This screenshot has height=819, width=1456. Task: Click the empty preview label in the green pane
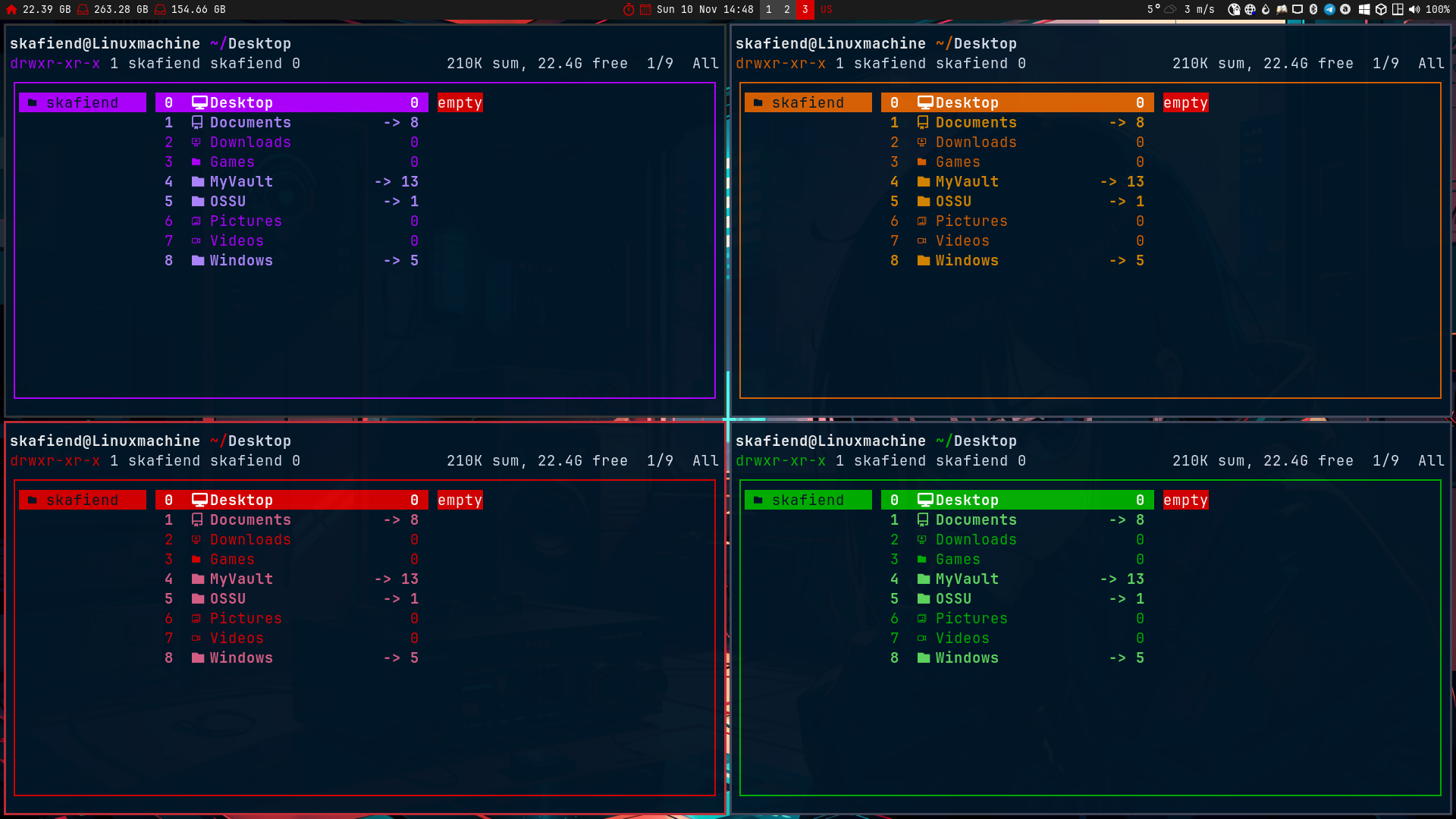click(x=1185, y=500)
